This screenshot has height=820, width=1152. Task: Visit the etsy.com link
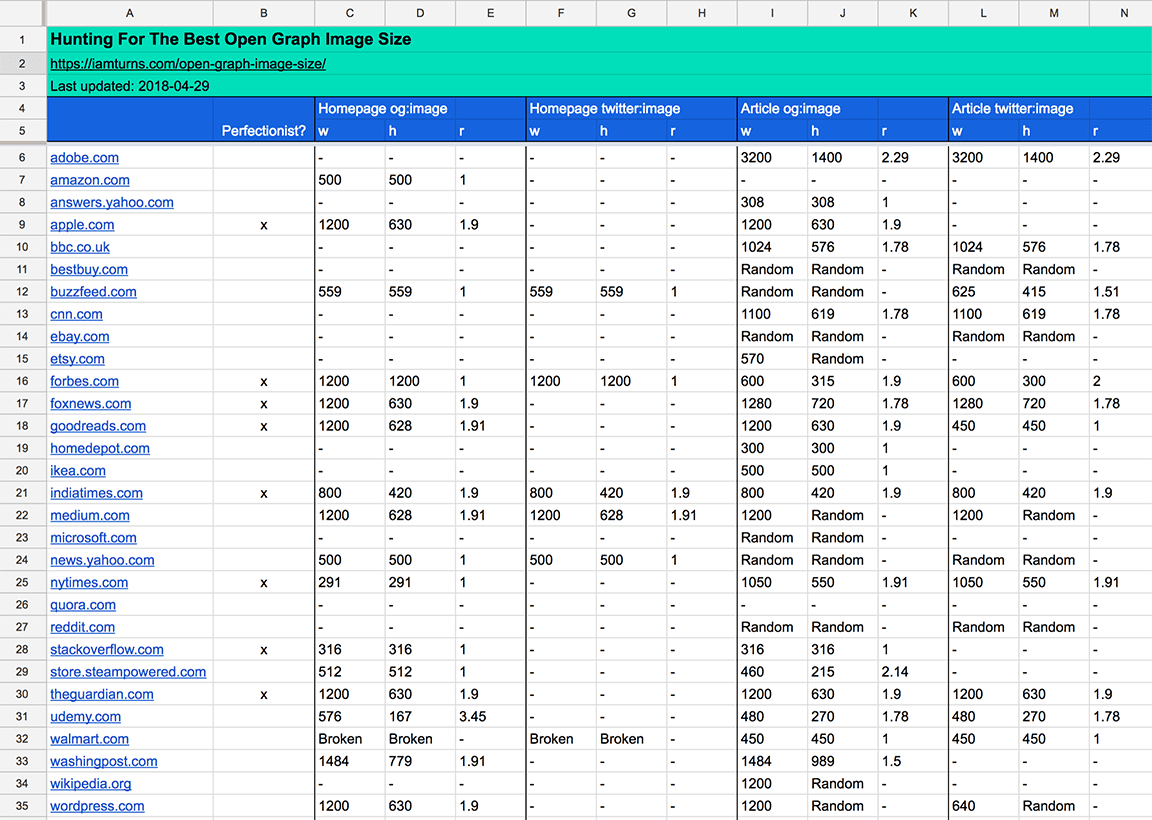[x=77, y=359]
